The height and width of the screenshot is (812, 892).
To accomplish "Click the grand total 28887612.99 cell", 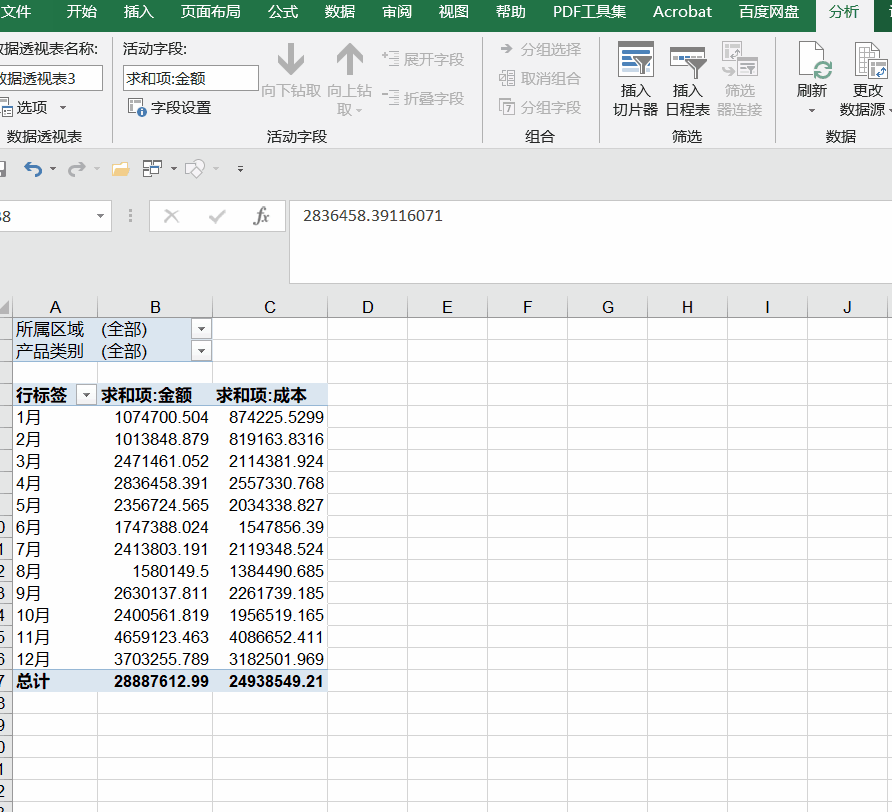I will click(155, 681).
